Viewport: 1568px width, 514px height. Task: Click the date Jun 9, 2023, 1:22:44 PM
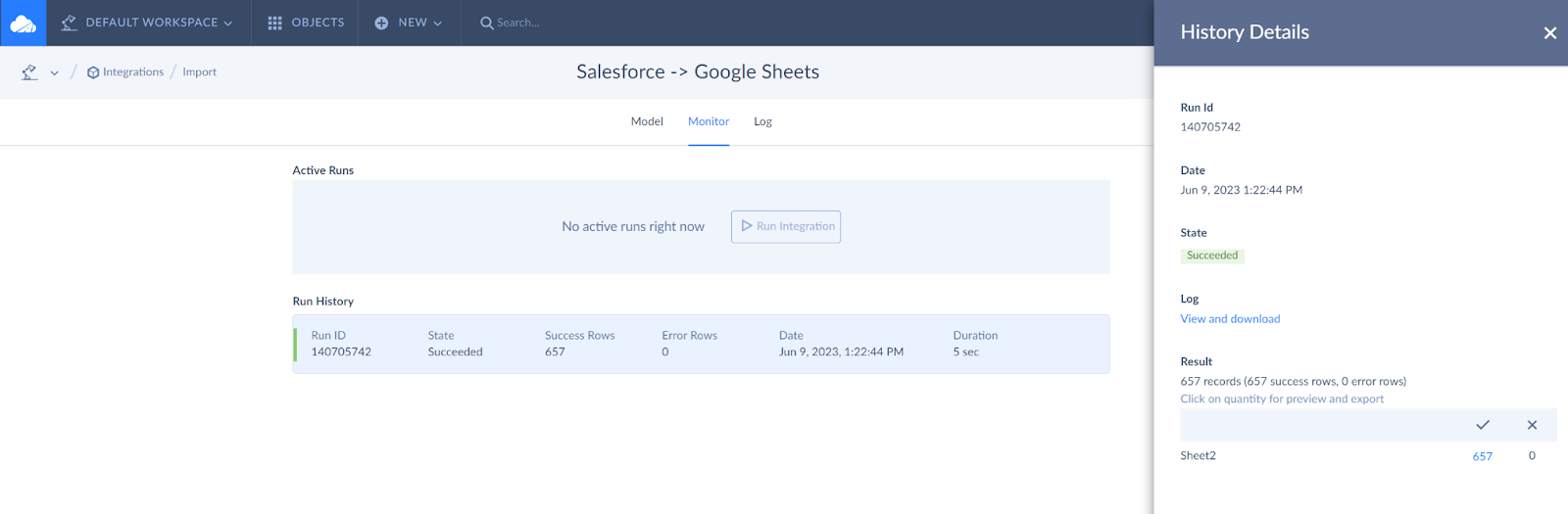(x=841, y=352)
